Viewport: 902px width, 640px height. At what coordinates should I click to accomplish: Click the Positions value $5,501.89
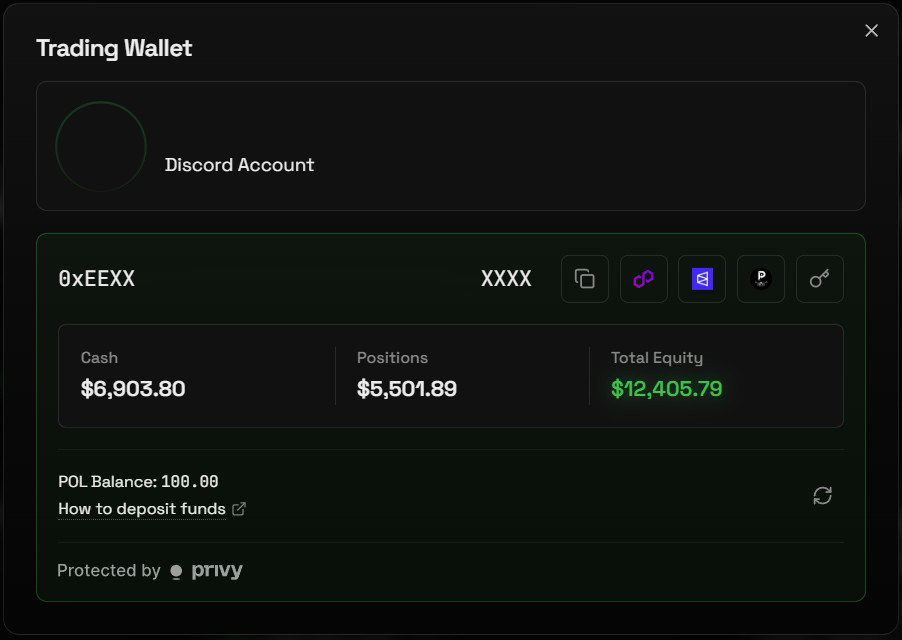(x=407, y=389)
